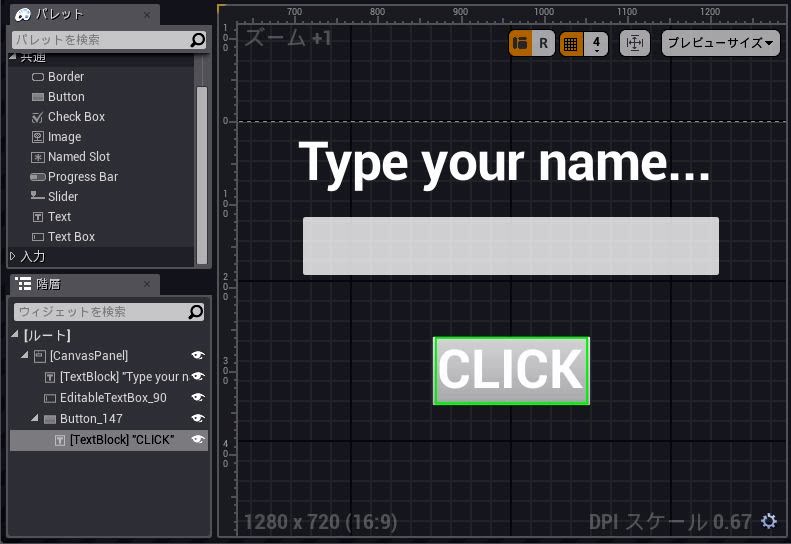The image size is (791, 544).
Task: Select the Border widget in the palette
Action: (65, 77)
